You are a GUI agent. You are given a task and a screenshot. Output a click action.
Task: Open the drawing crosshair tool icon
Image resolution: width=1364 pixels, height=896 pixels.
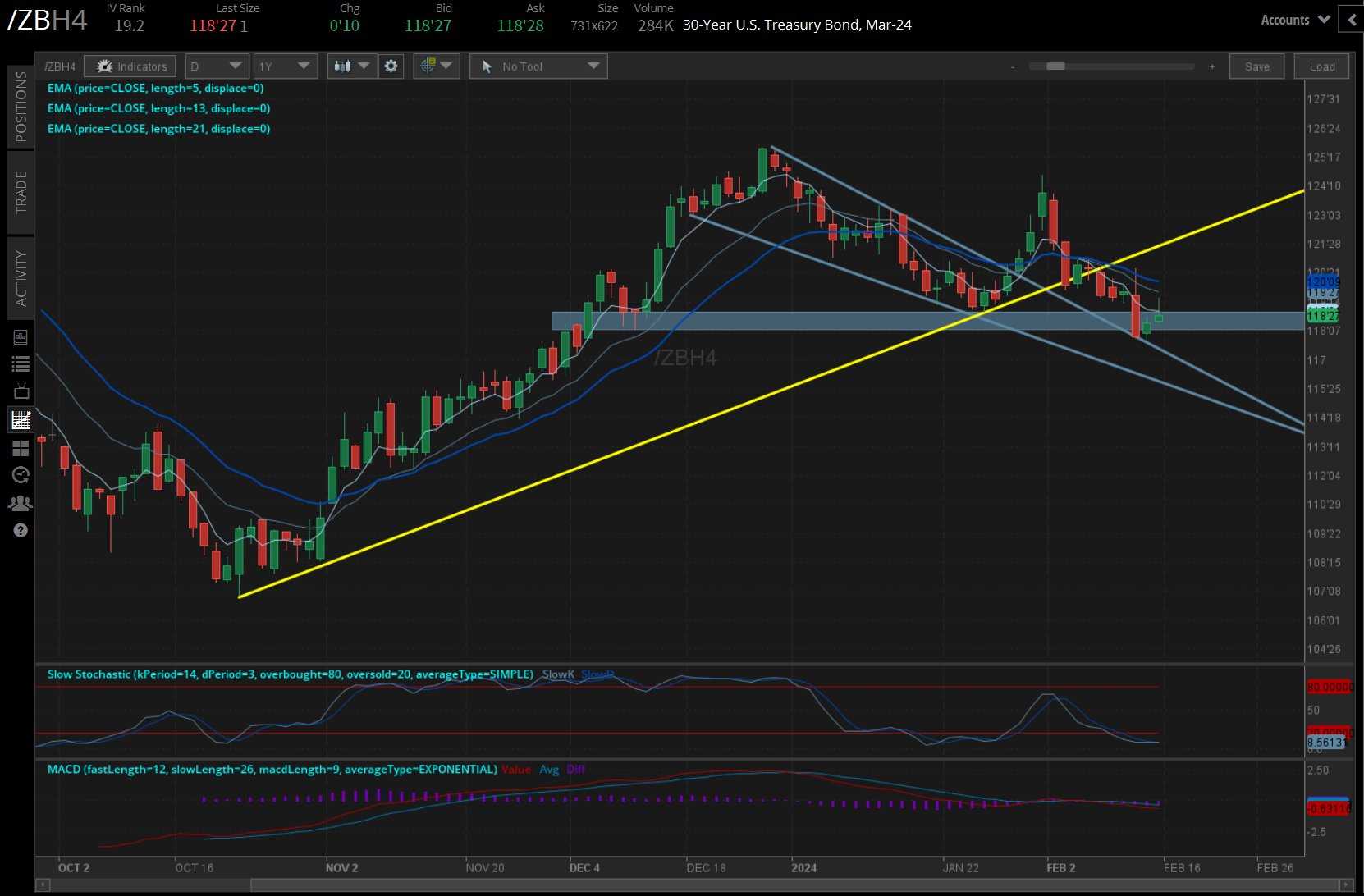[429, 66]
